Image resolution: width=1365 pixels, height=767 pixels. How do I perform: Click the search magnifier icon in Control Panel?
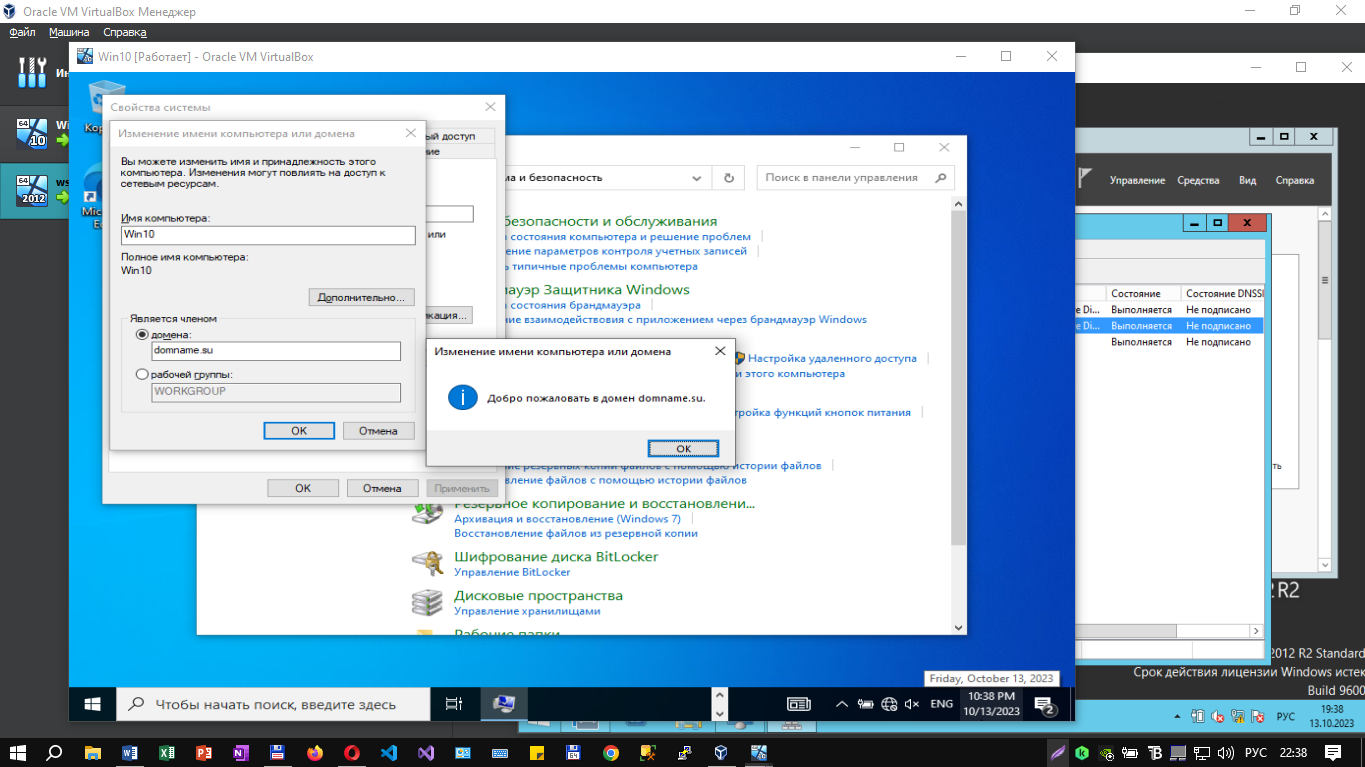point(940,178)
